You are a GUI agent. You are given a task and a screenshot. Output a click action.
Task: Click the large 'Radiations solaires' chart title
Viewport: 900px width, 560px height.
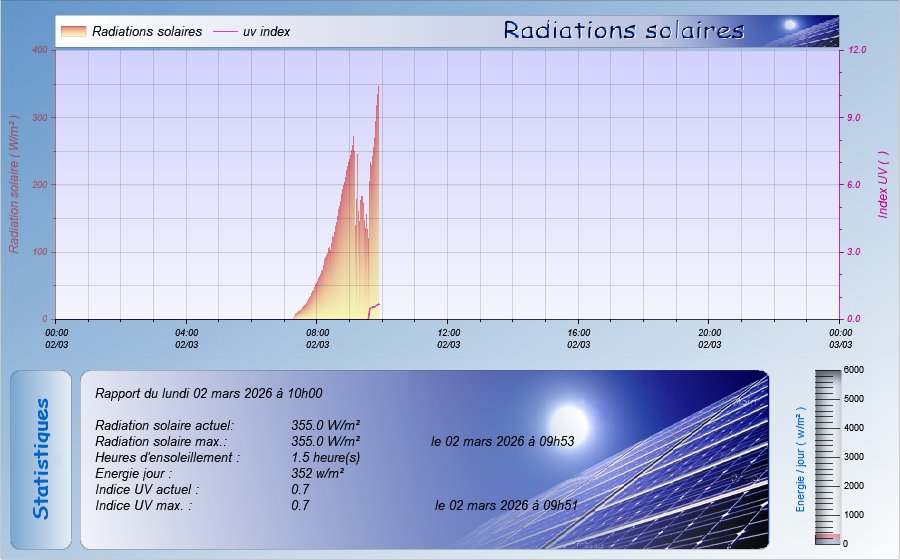624,31
